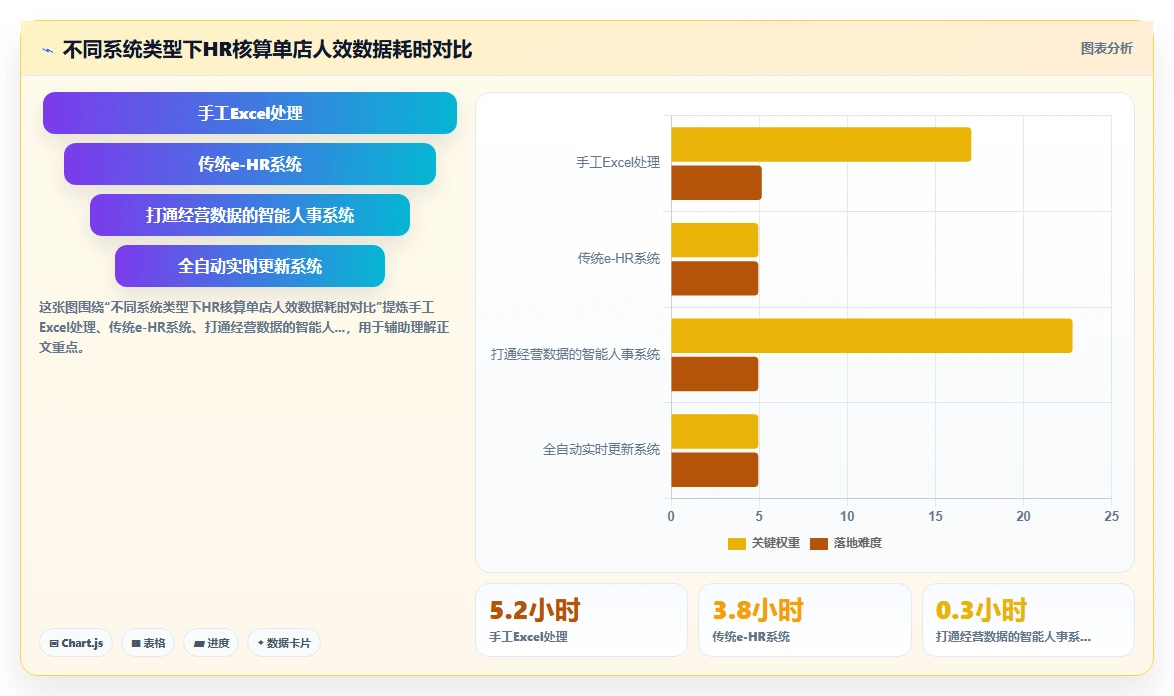Click the 进度 tag chip
The height and width of the screenshot is (696, 1174).
click(x=211, y=643)
